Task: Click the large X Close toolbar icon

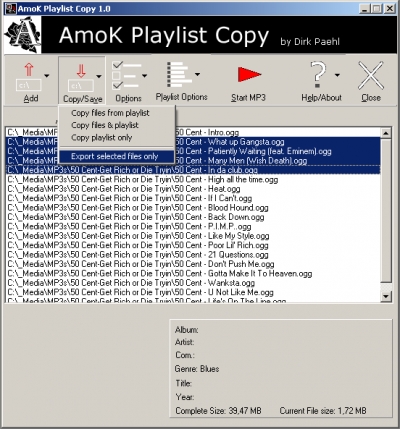Action: pos(371,75)
